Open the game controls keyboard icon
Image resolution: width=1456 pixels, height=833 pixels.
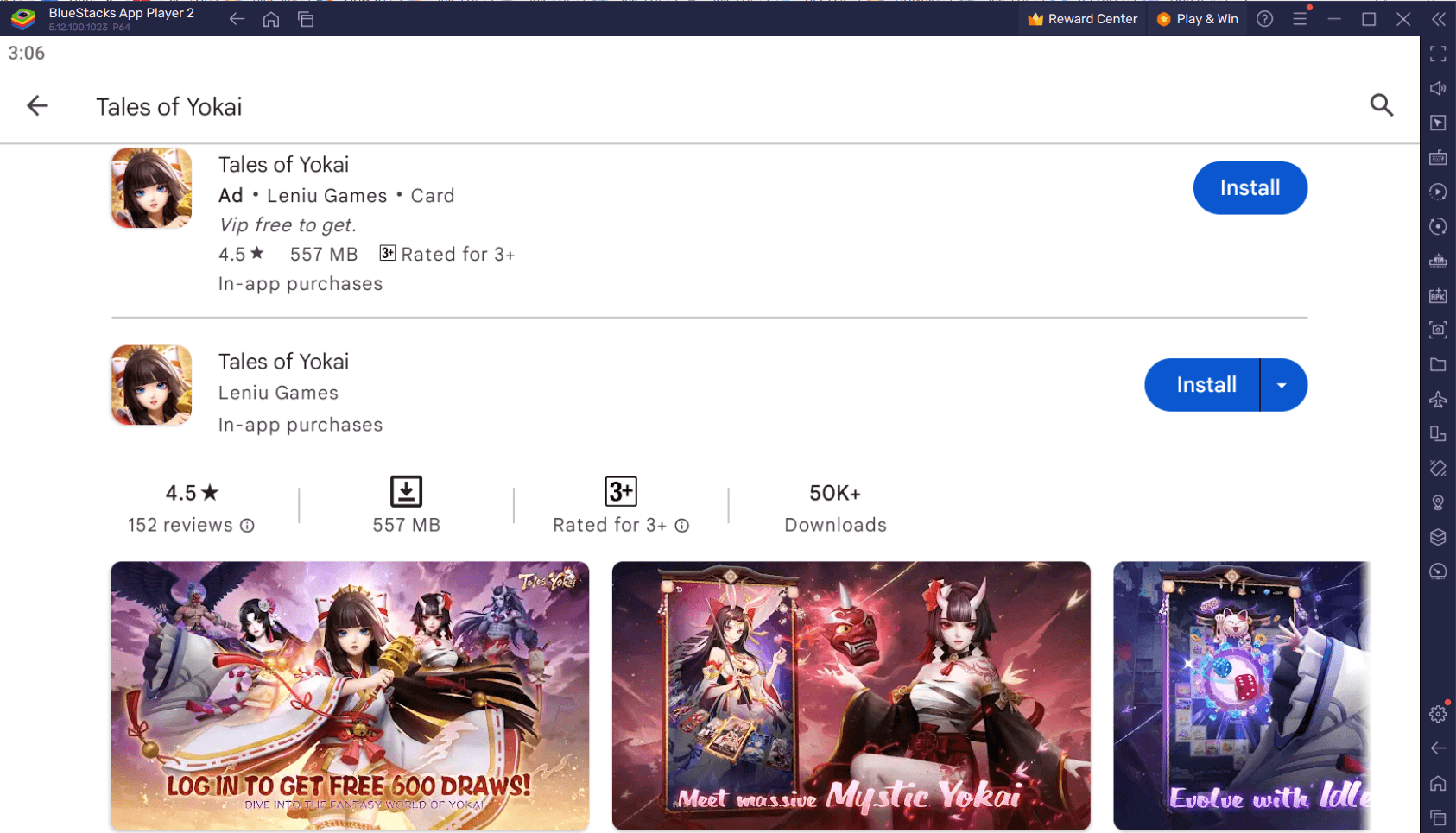(x=1438, y=157)
